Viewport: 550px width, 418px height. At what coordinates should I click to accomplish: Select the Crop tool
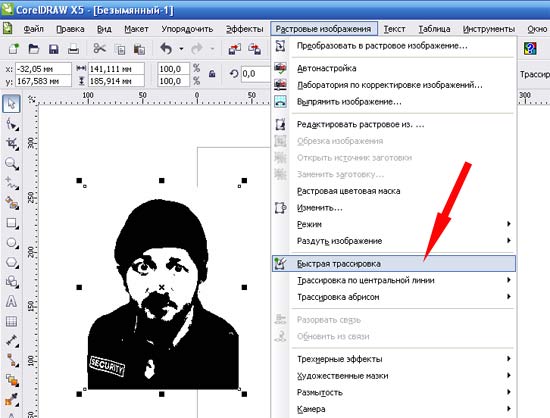pos(12,143)
